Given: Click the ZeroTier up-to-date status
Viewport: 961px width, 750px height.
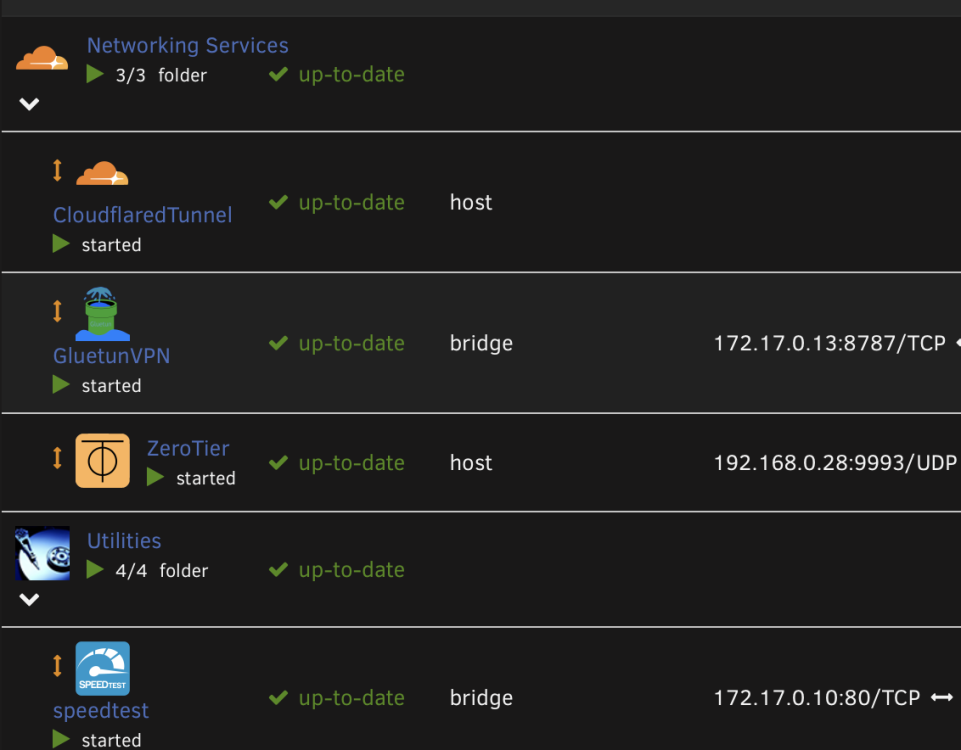Looking at the screenshot, I should point(336,463).
